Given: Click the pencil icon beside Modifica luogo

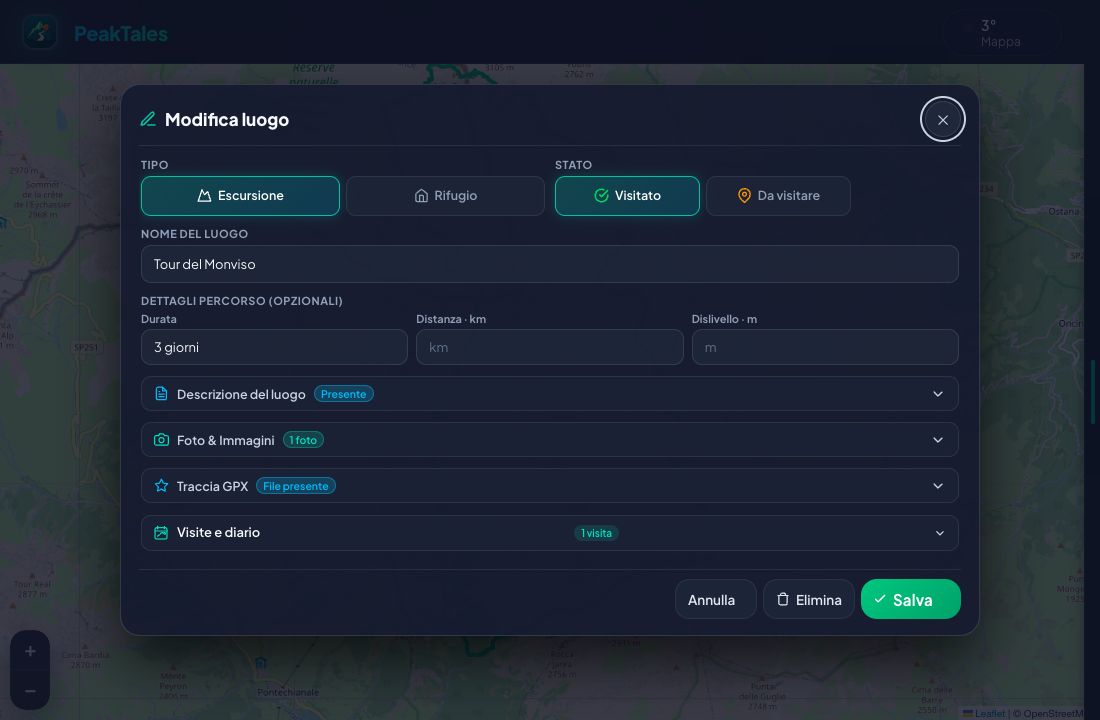Looking at the screenshot, I should point(148,119).
